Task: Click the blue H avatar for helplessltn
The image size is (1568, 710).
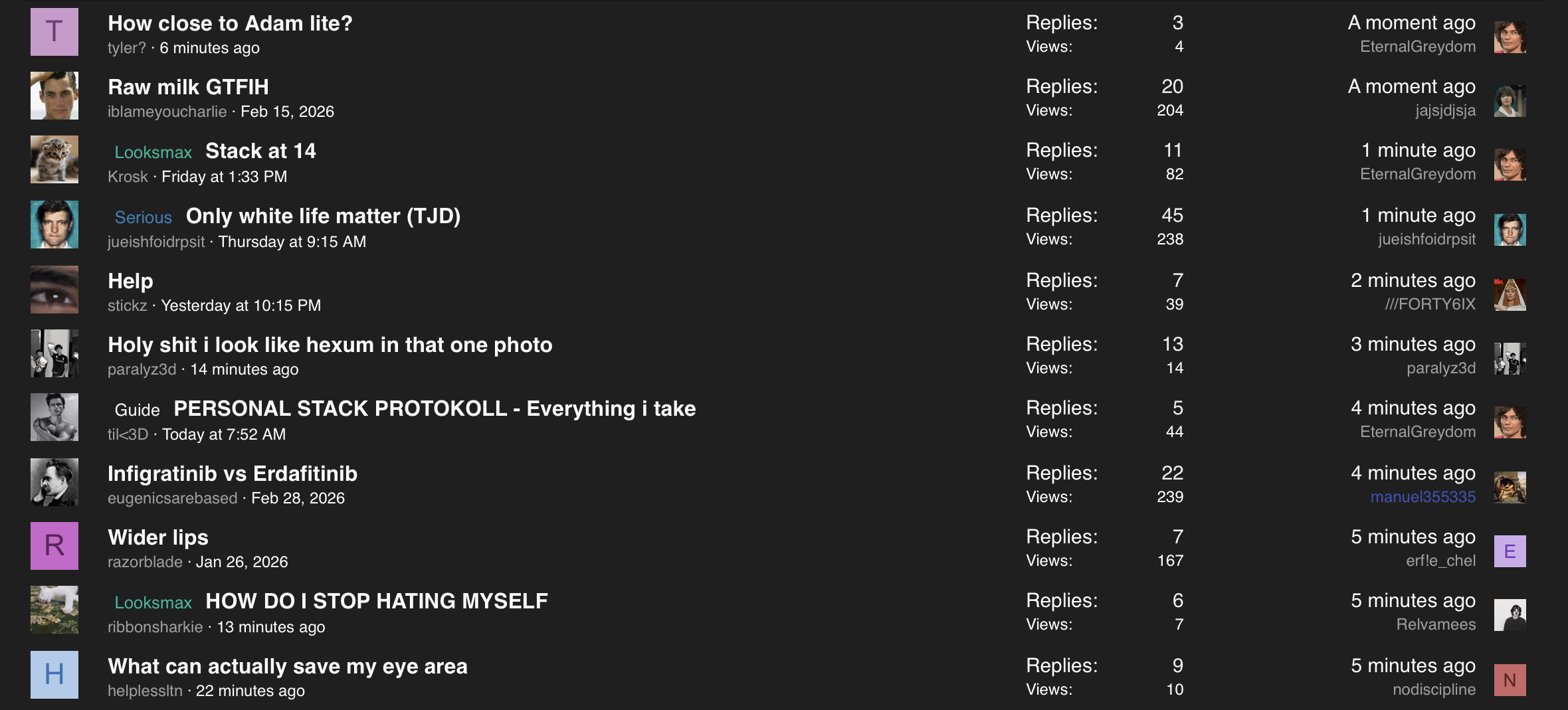Action: 54,675
